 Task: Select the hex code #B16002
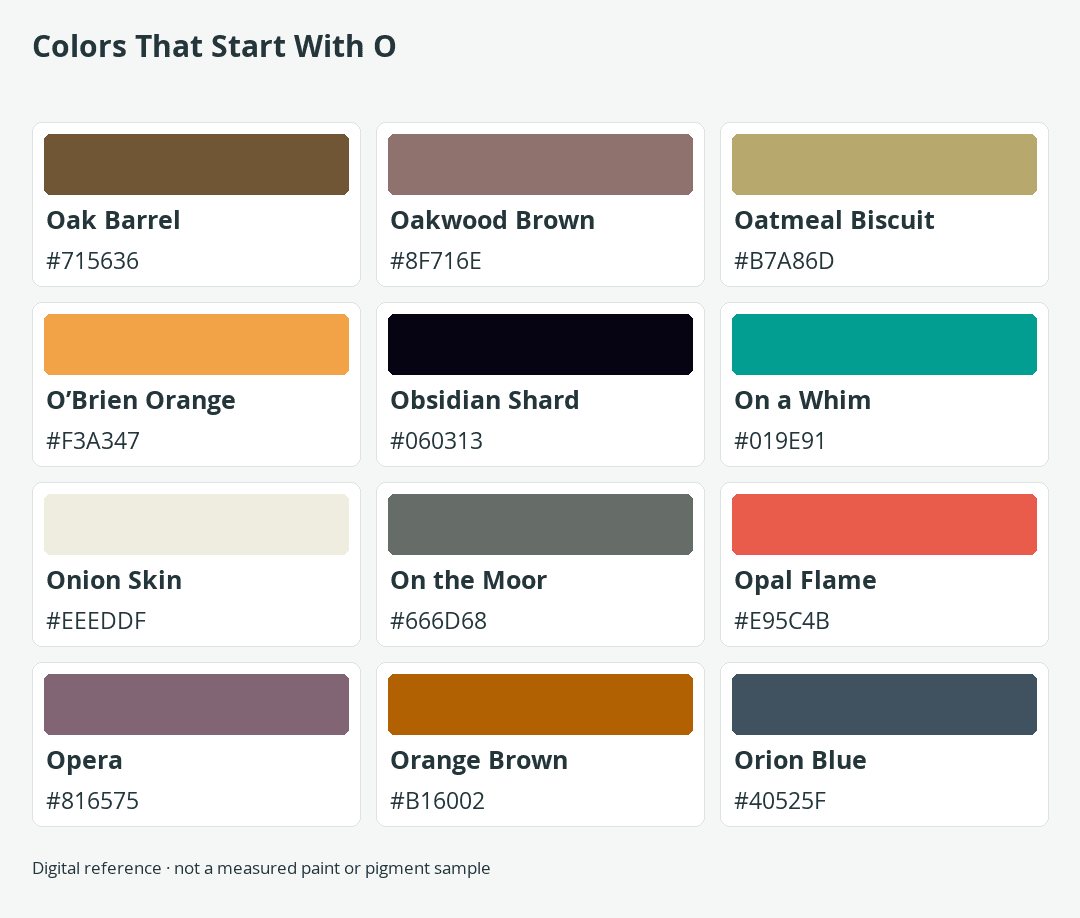coord(437,801)
